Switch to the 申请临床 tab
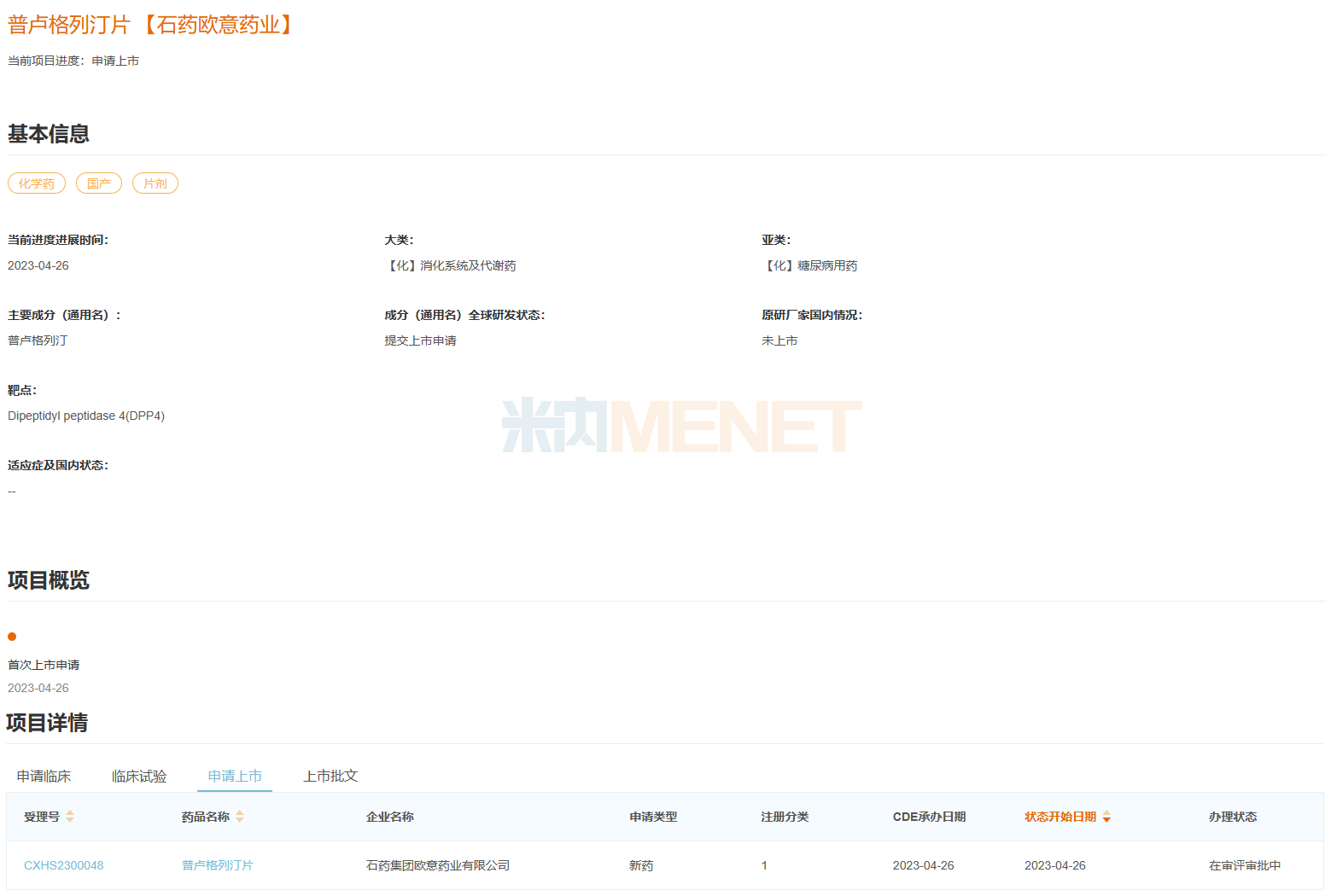Viewport: 1331px width, 896px height. click(x=44, y=776)
